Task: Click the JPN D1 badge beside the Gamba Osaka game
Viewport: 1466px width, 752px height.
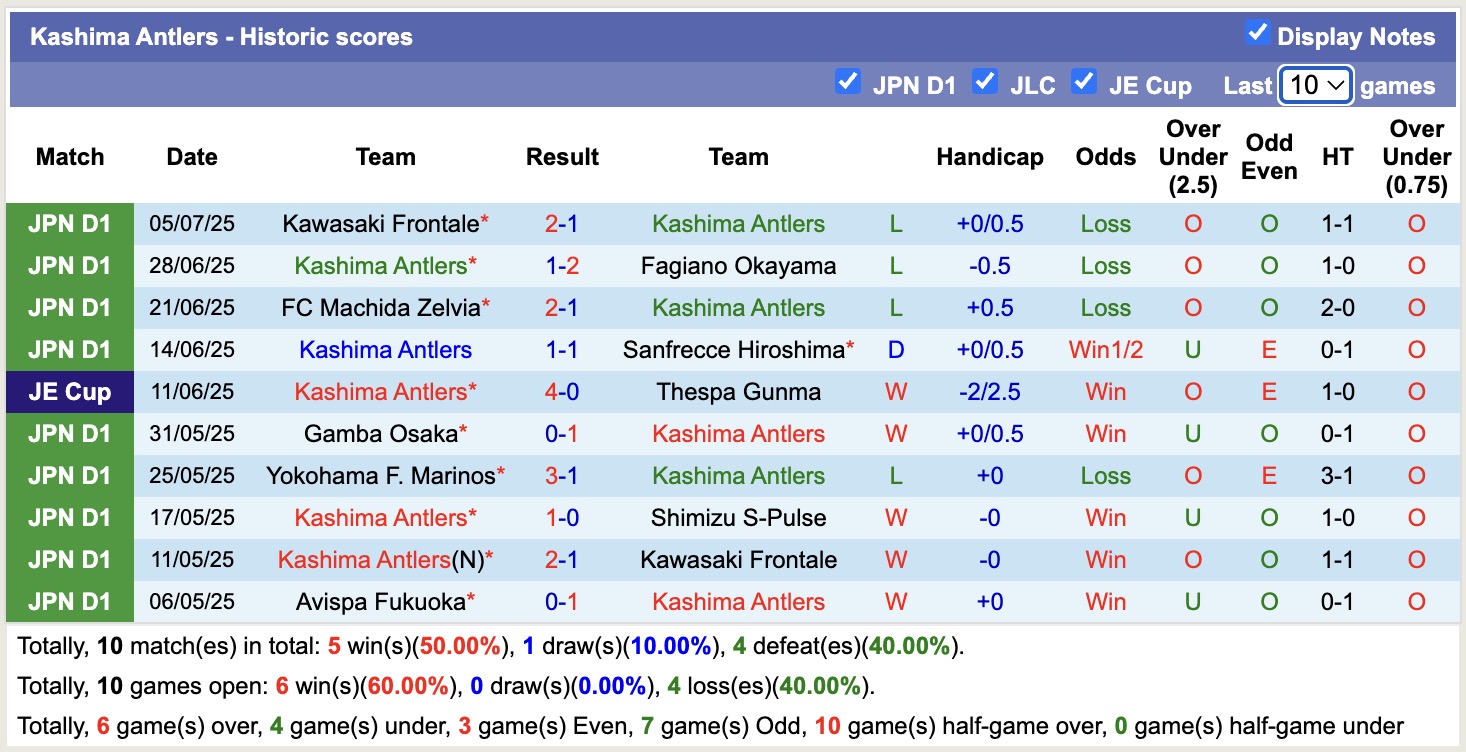Action: click(69, 433)
